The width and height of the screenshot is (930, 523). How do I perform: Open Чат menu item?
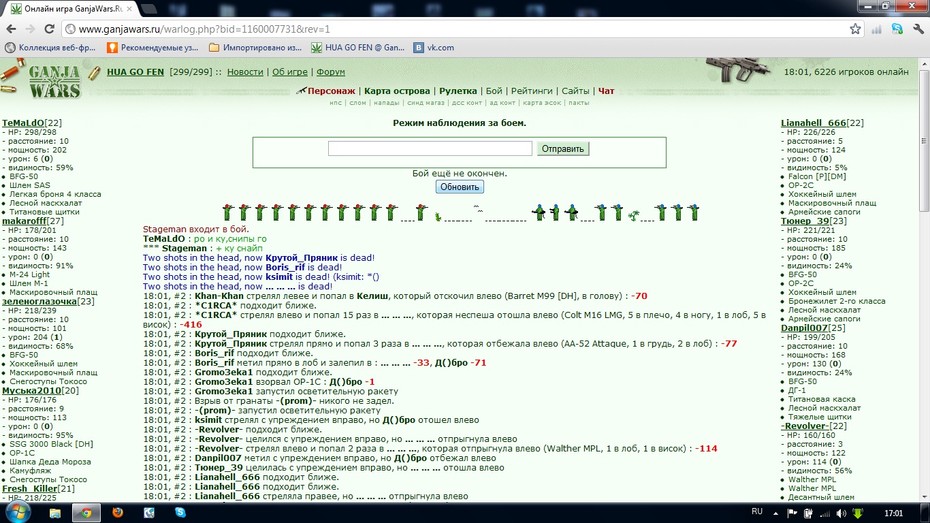click(606, 91)
